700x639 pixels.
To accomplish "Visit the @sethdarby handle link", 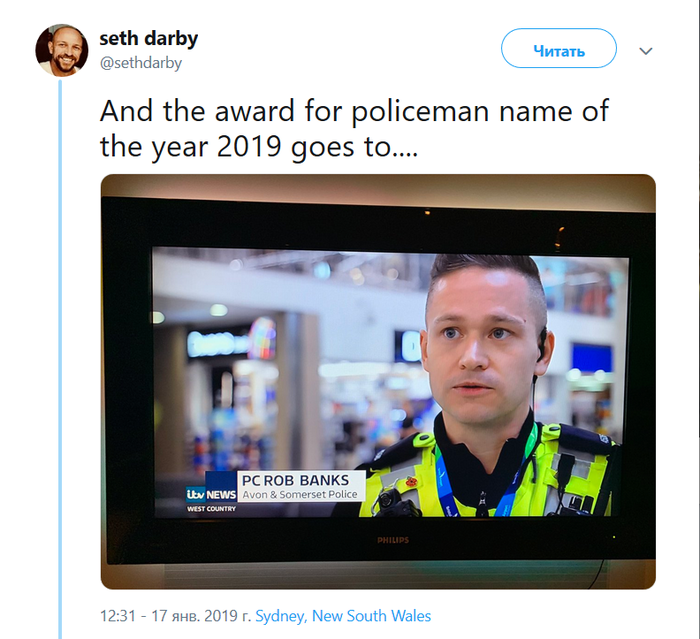I will pos(141,63).
